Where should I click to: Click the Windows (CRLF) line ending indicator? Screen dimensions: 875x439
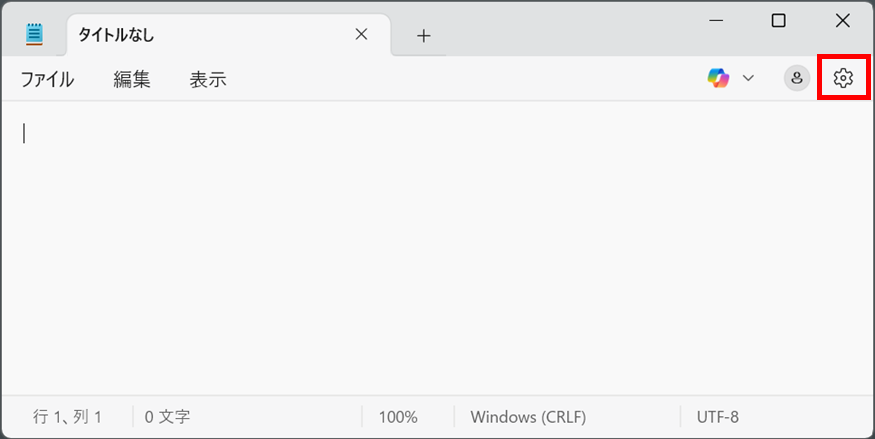[528, 417]
